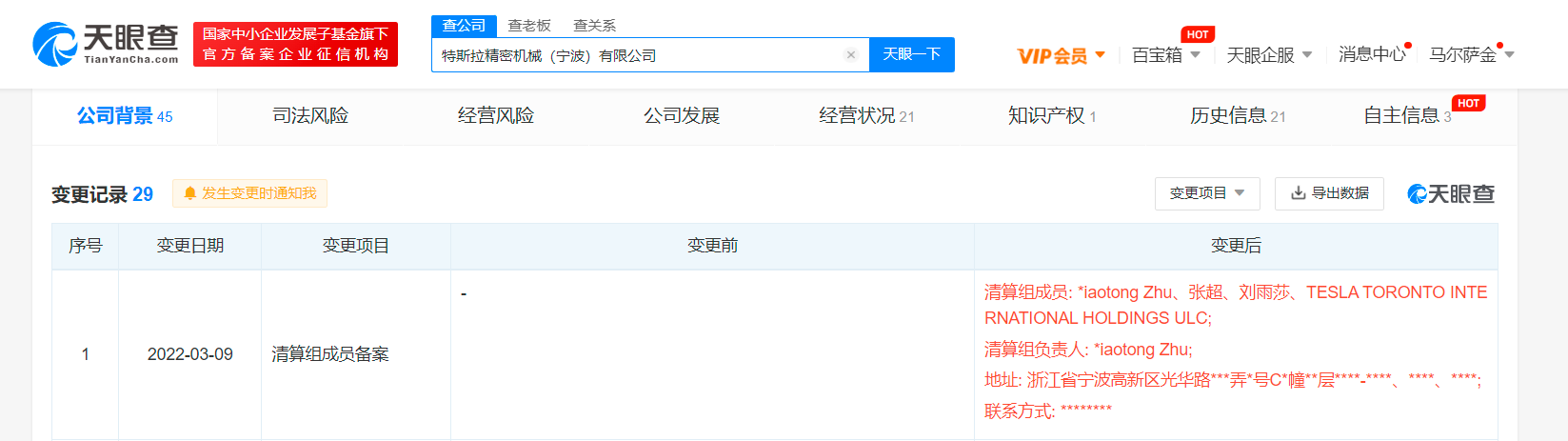Open the 变更项目 filter dropdown
The height and width of the screenshot is (441, 1568).
click(1207, 193)
